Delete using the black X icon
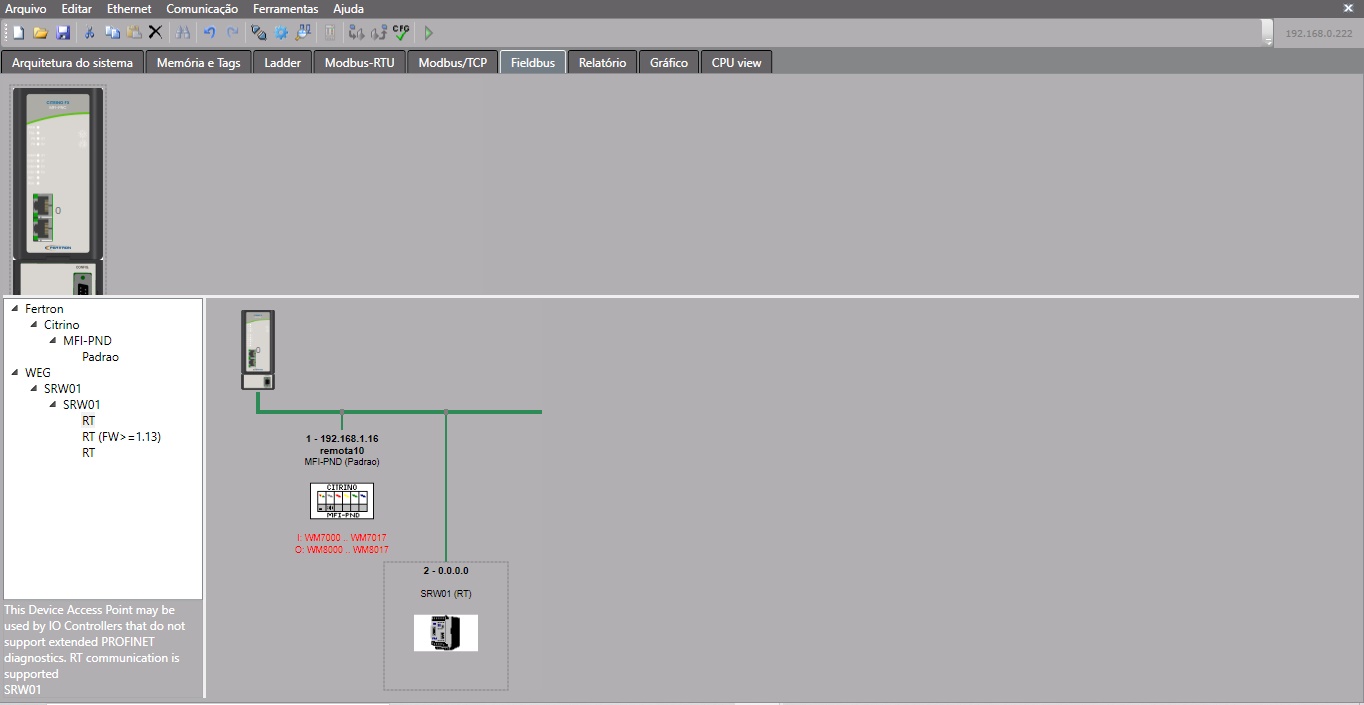1364x705 pixels. click(155, 33)
